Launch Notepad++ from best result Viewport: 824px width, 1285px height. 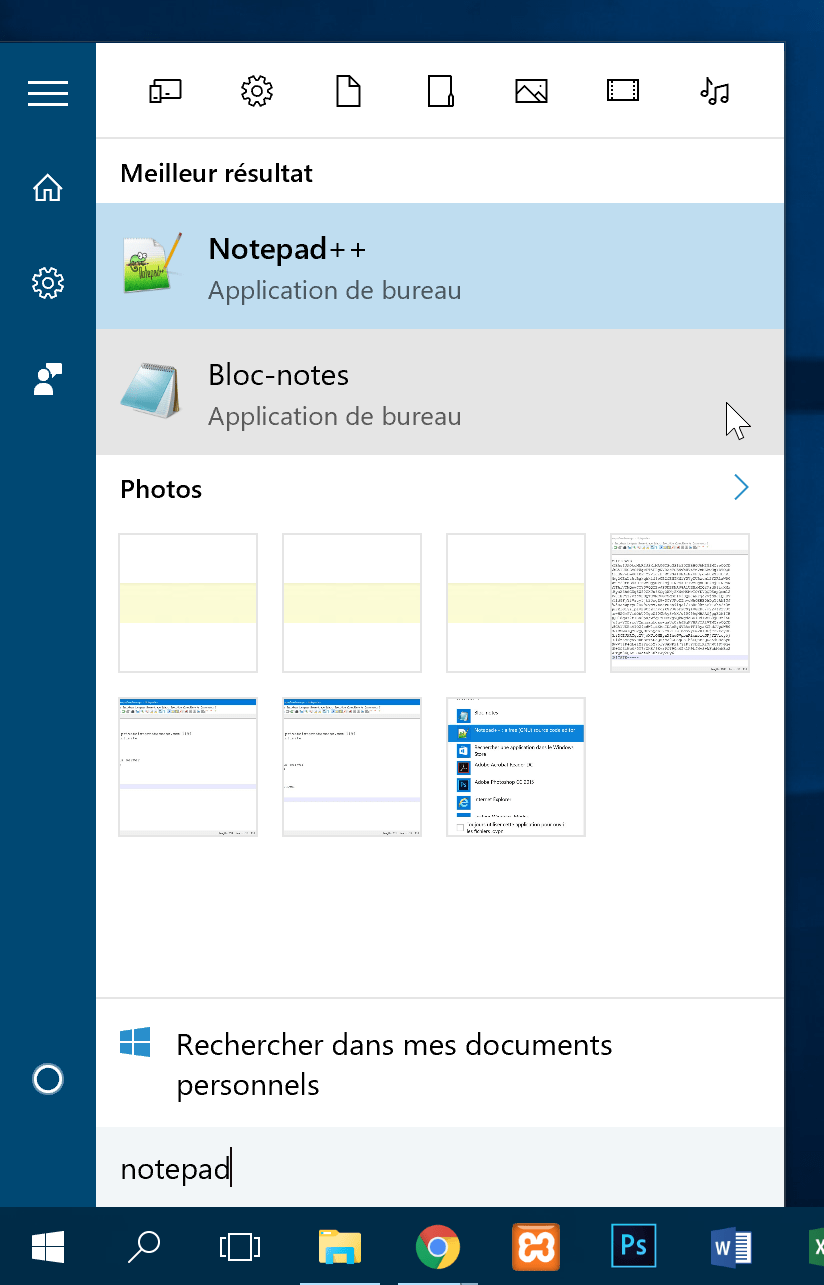point(440,266)
